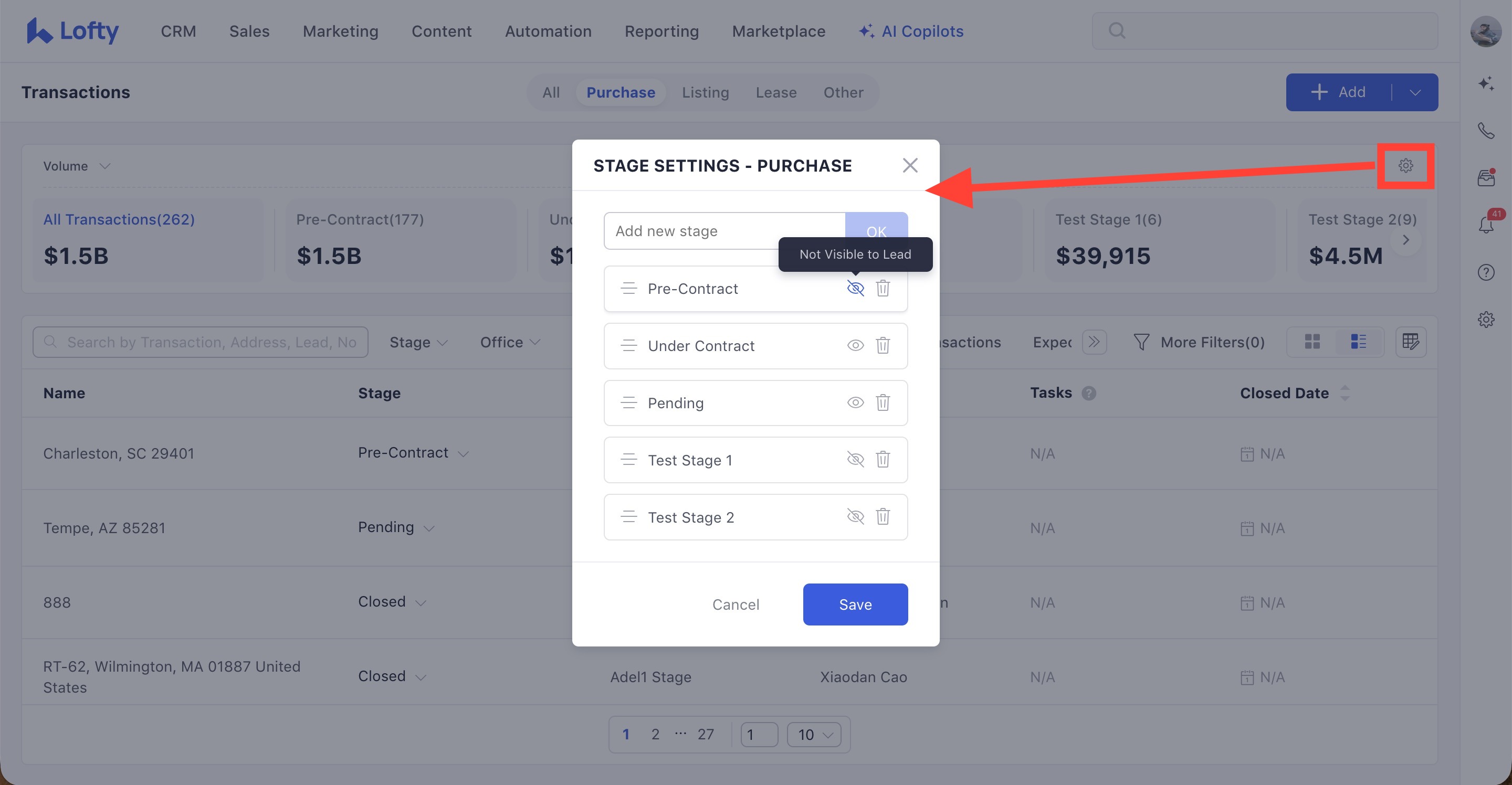This screenshot has height=785, width=1512.
Task: Hide Under Contract stage from lead
Action: 855,346
